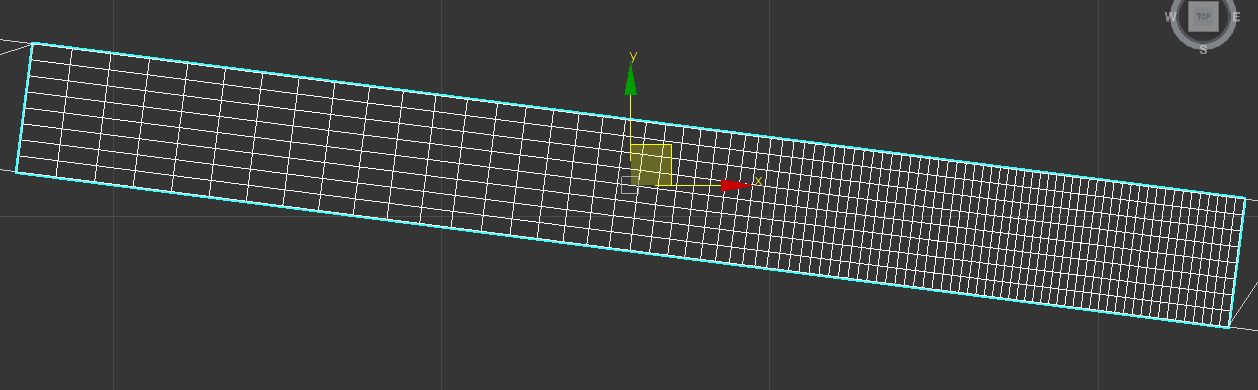Select the W compass label on ViewCube
The width and height of the screenshot is (1258, 390).
[x=1170, y=17]
